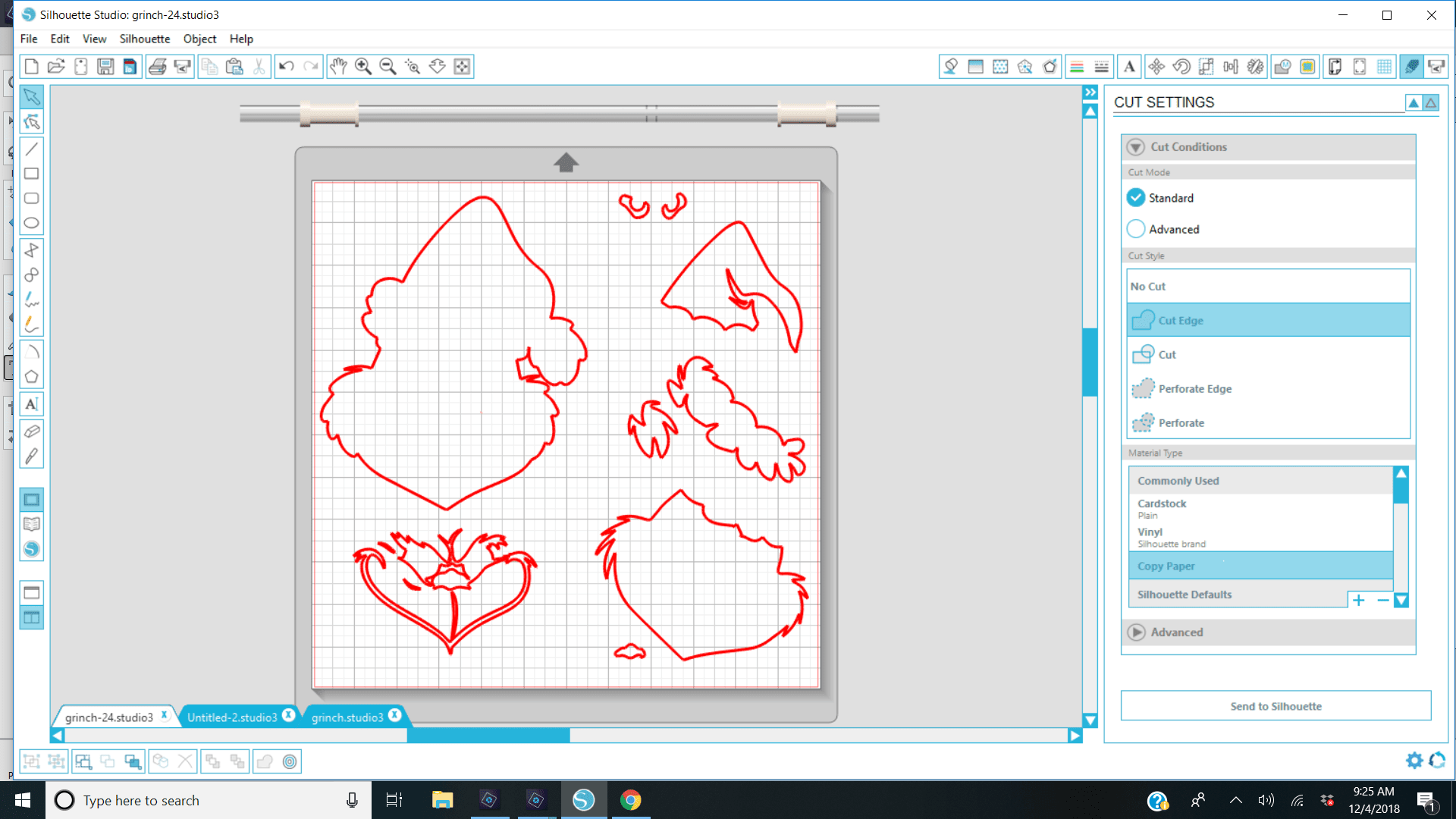Click the Undo arrow icon
This screenshot has height=819, width=1456.
coord(286,67)
